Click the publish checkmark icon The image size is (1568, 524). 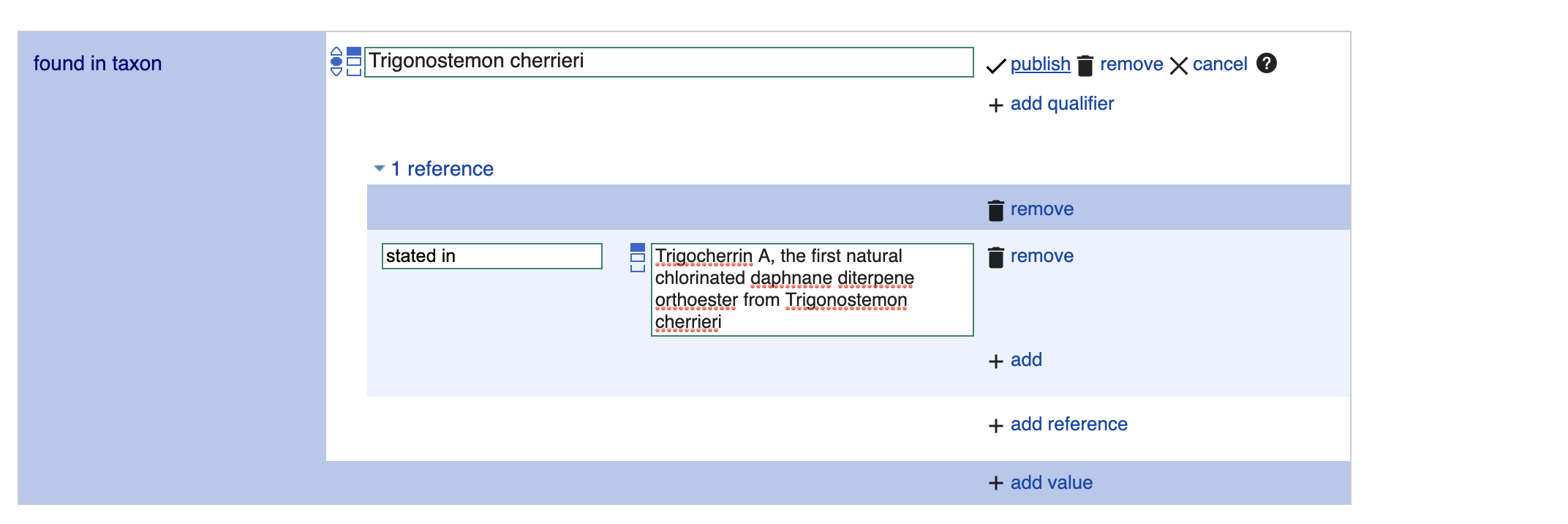(x=996, y=66)
